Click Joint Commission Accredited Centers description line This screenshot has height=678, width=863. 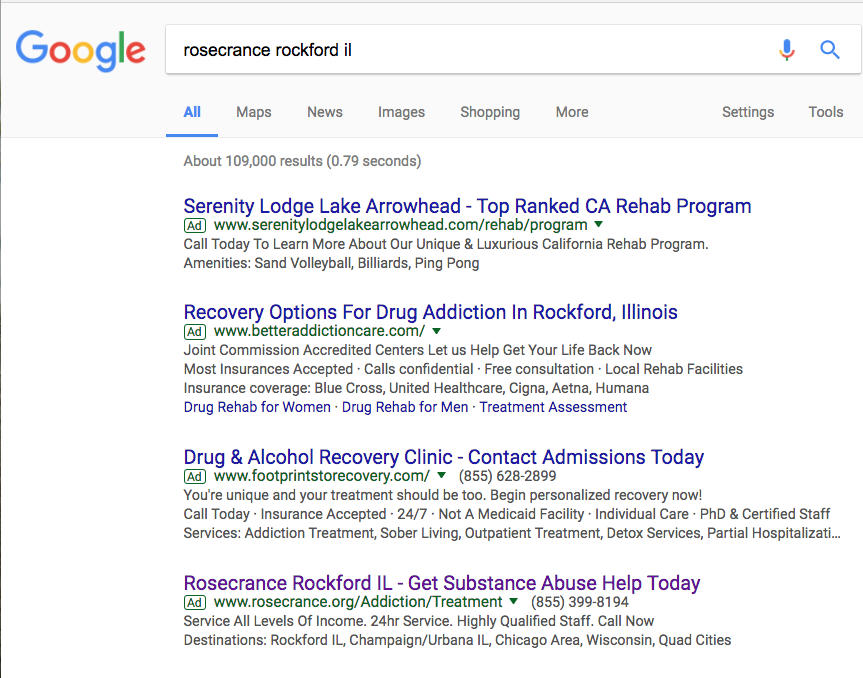point(418,350)
